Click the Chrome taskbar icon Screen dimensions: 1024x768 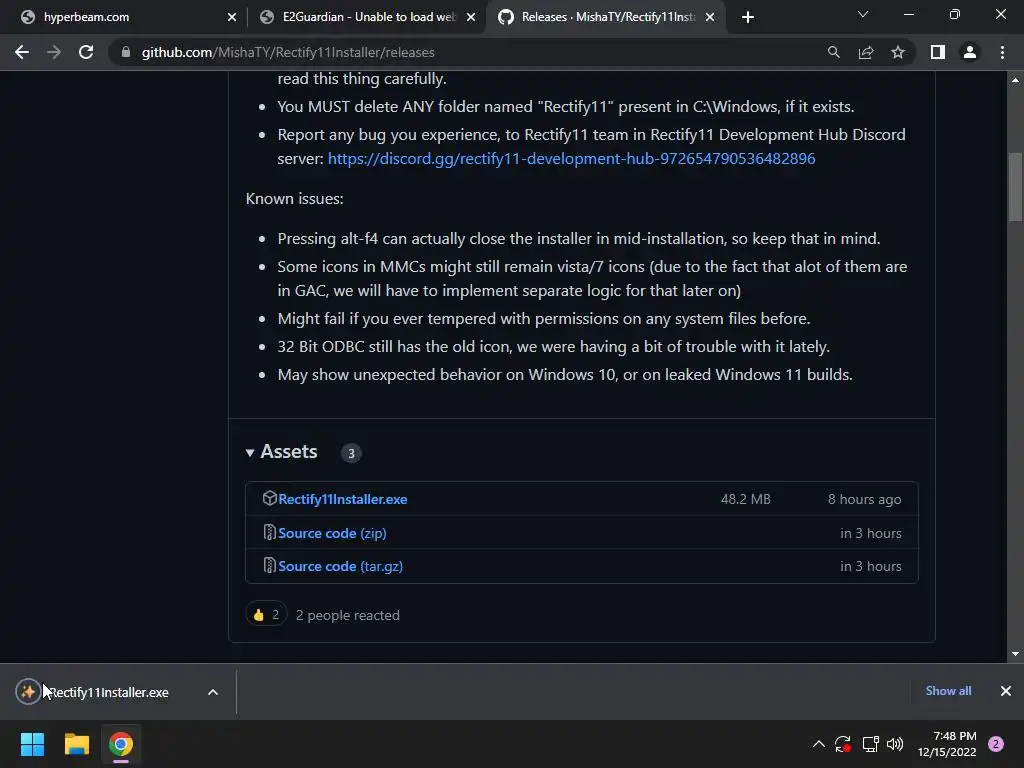pyautogui.click(x=121, y=744)
